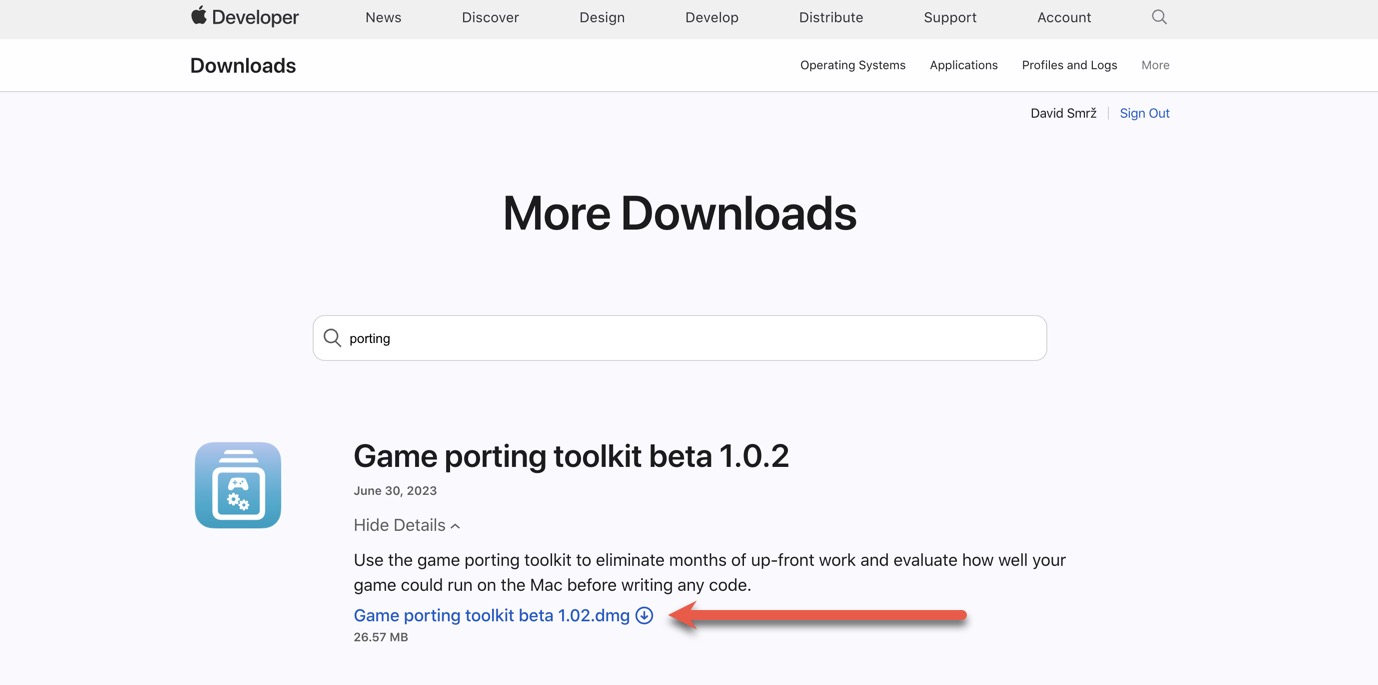The image size is (1378, 685).
Task: Select the More downloads tab
Action: [1155, 65]
